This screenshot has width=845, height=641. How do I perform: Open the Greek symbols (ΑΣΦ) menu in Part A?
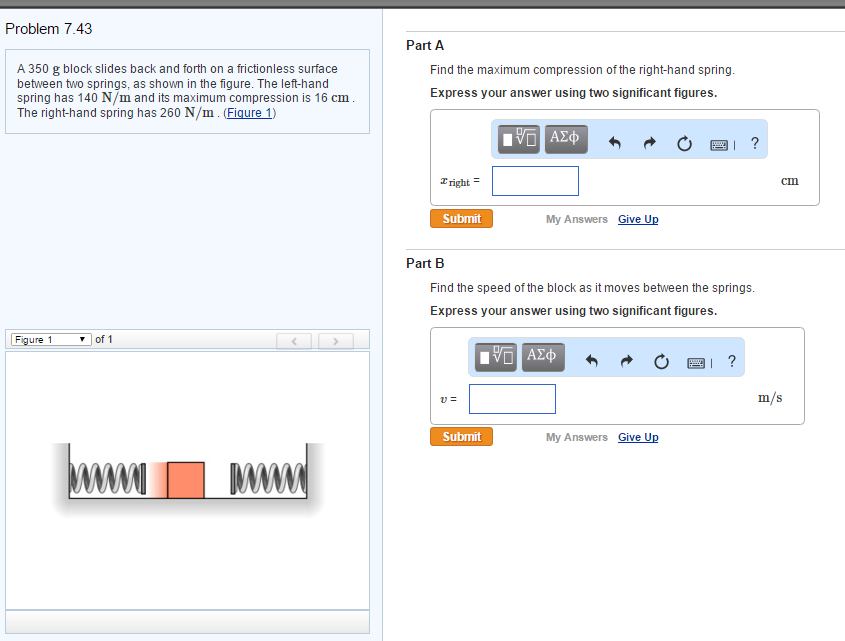click(x=565, y=139)
